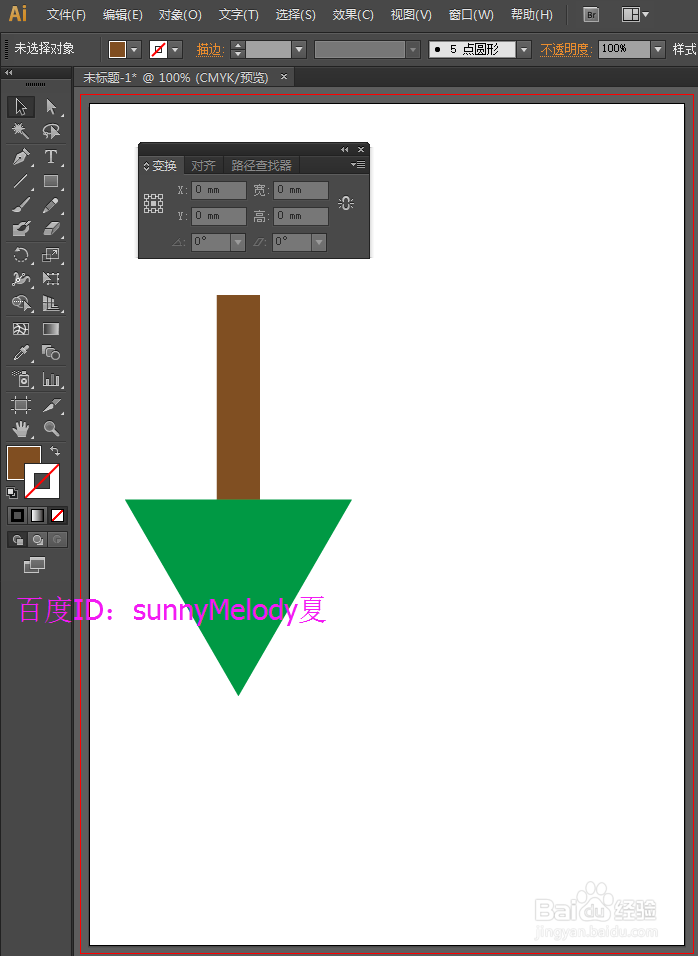Select the Mesh tool
Screen dimensions: 698x956
pyautogui.click(x=21, y=329)
